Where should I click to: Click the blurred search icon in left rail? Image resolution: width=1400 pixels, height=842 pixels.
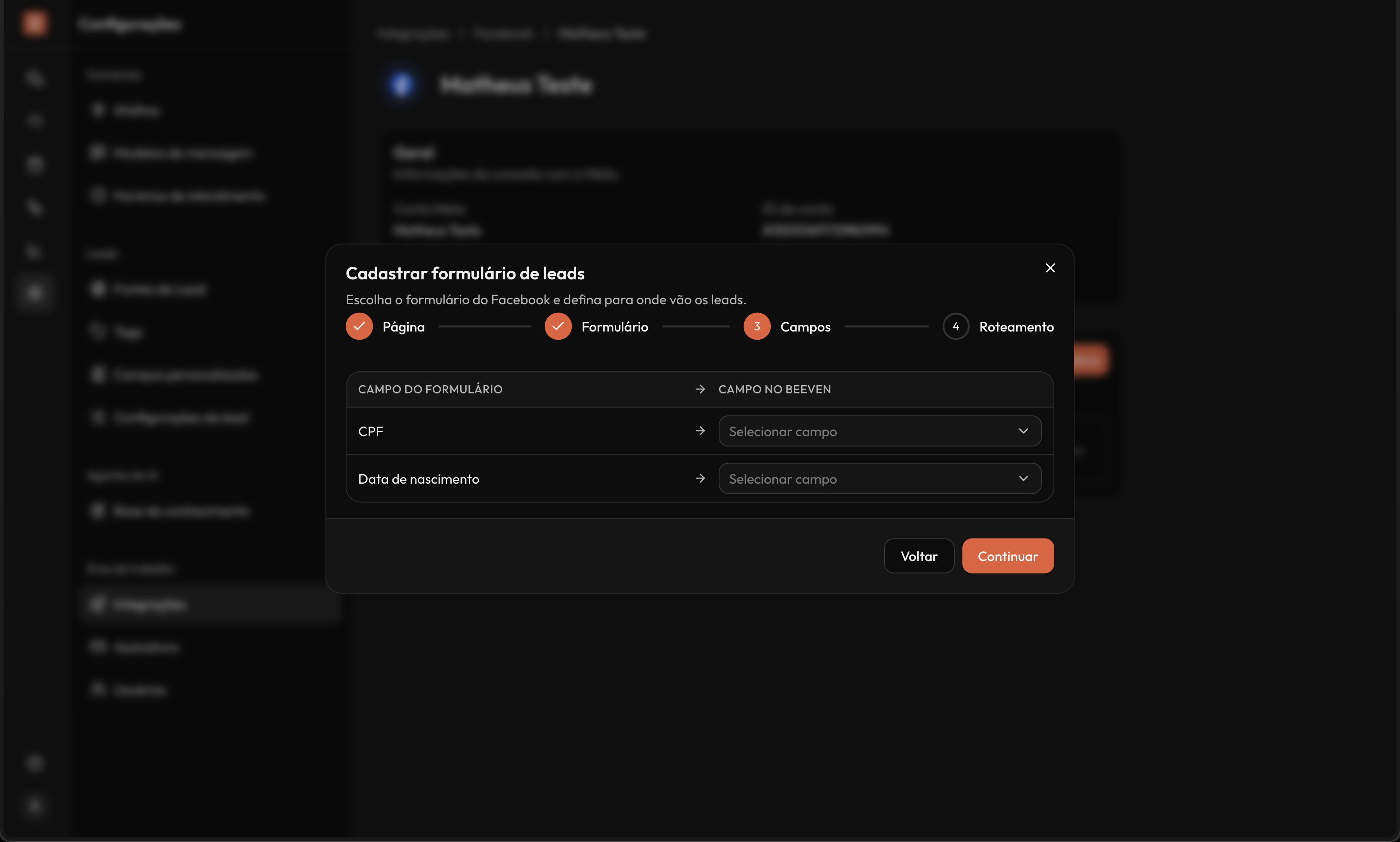point(35,78)
